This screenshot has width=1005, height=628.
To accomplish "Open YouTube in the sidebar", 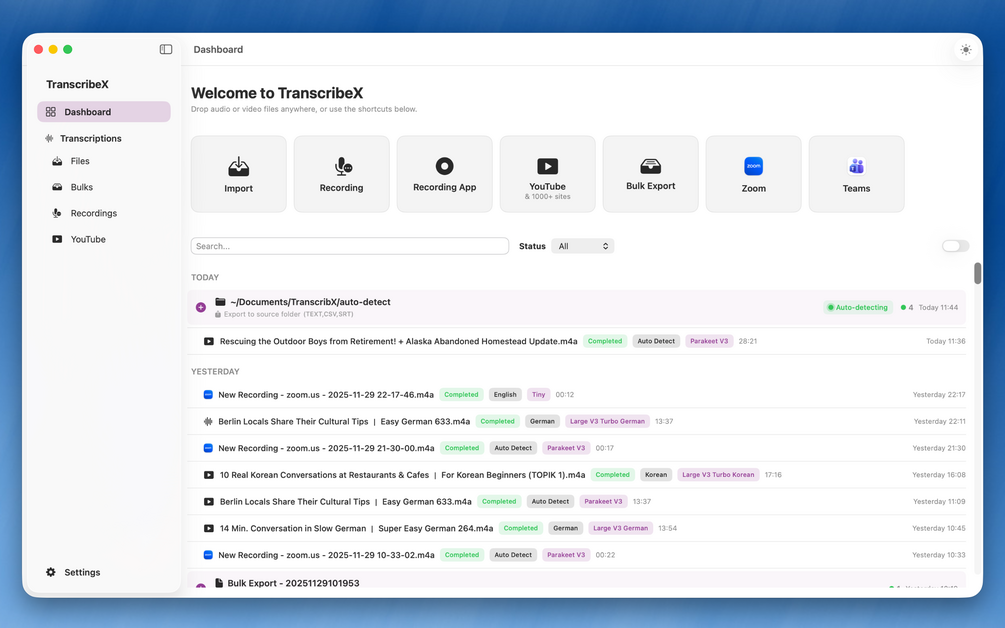I will click(88, 239).
